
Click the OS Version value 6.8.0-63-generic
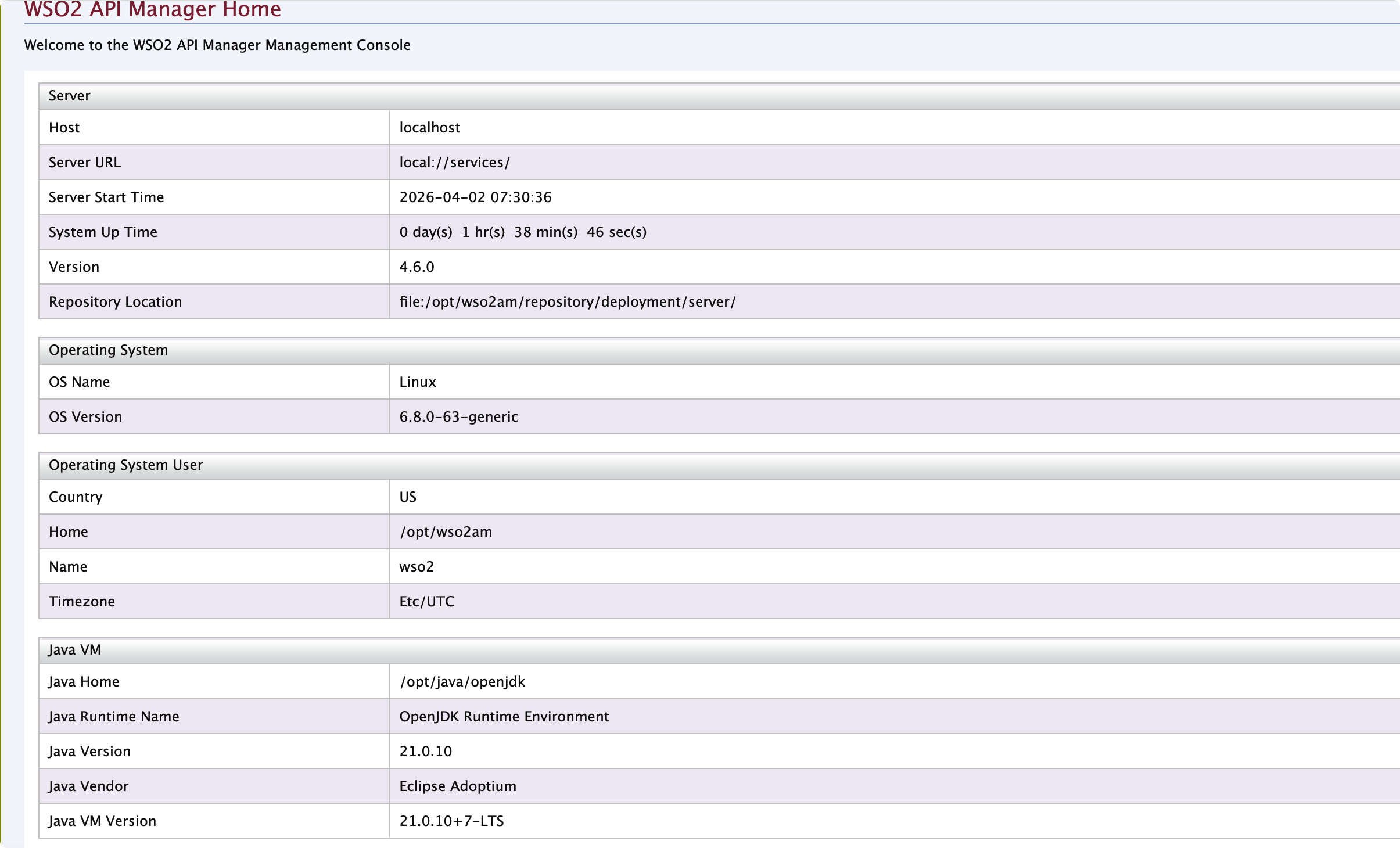coord(458,417)
